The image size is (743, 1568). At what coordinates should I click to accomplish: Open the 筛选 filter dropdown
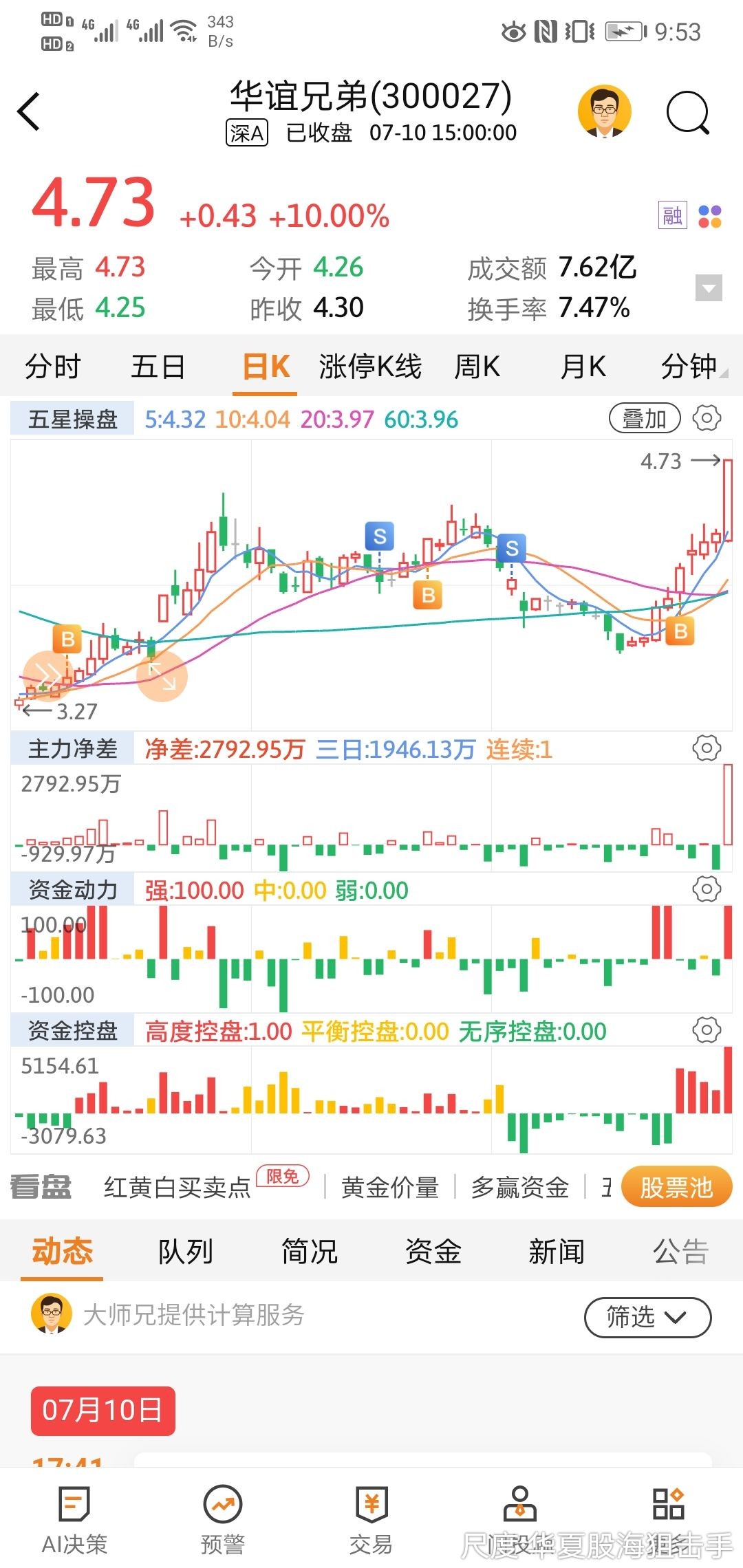(647, 1317)
